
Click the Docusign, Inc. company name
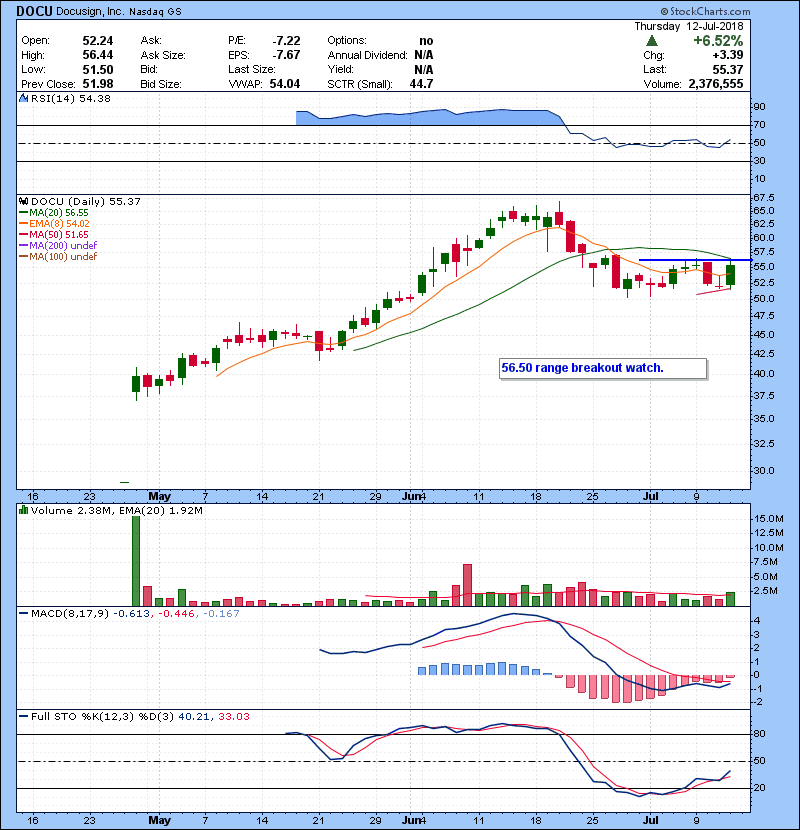pos(90,11)
